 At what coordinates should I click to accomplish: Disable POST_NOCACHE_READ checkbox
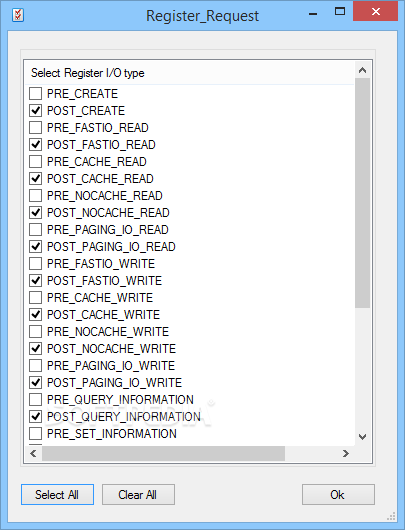point(35,213)
